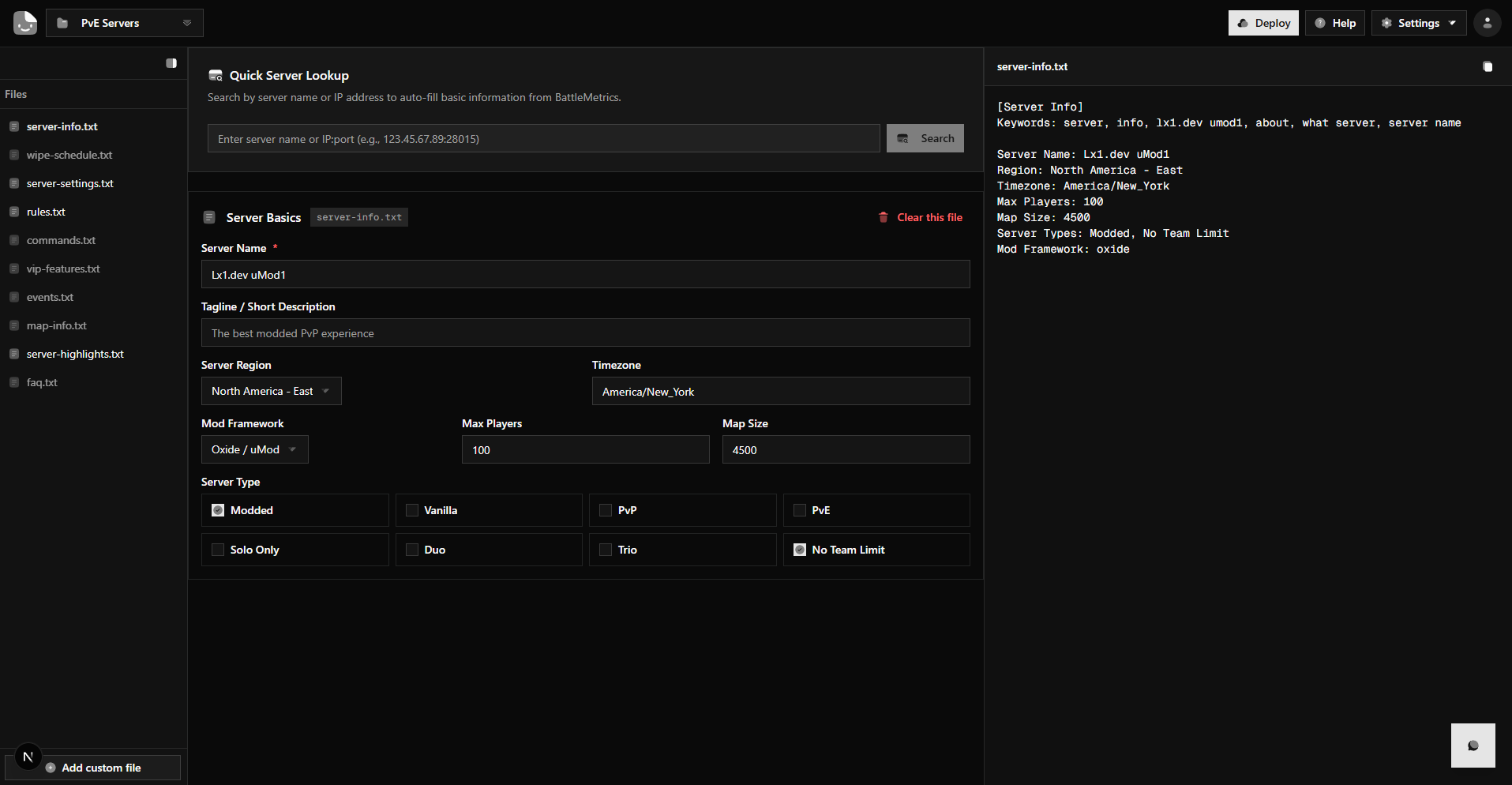The width and height of the screenshot is (1512, 785).
Task: Uncheck the Modded server type checkbox
Action: click(218, 510)
